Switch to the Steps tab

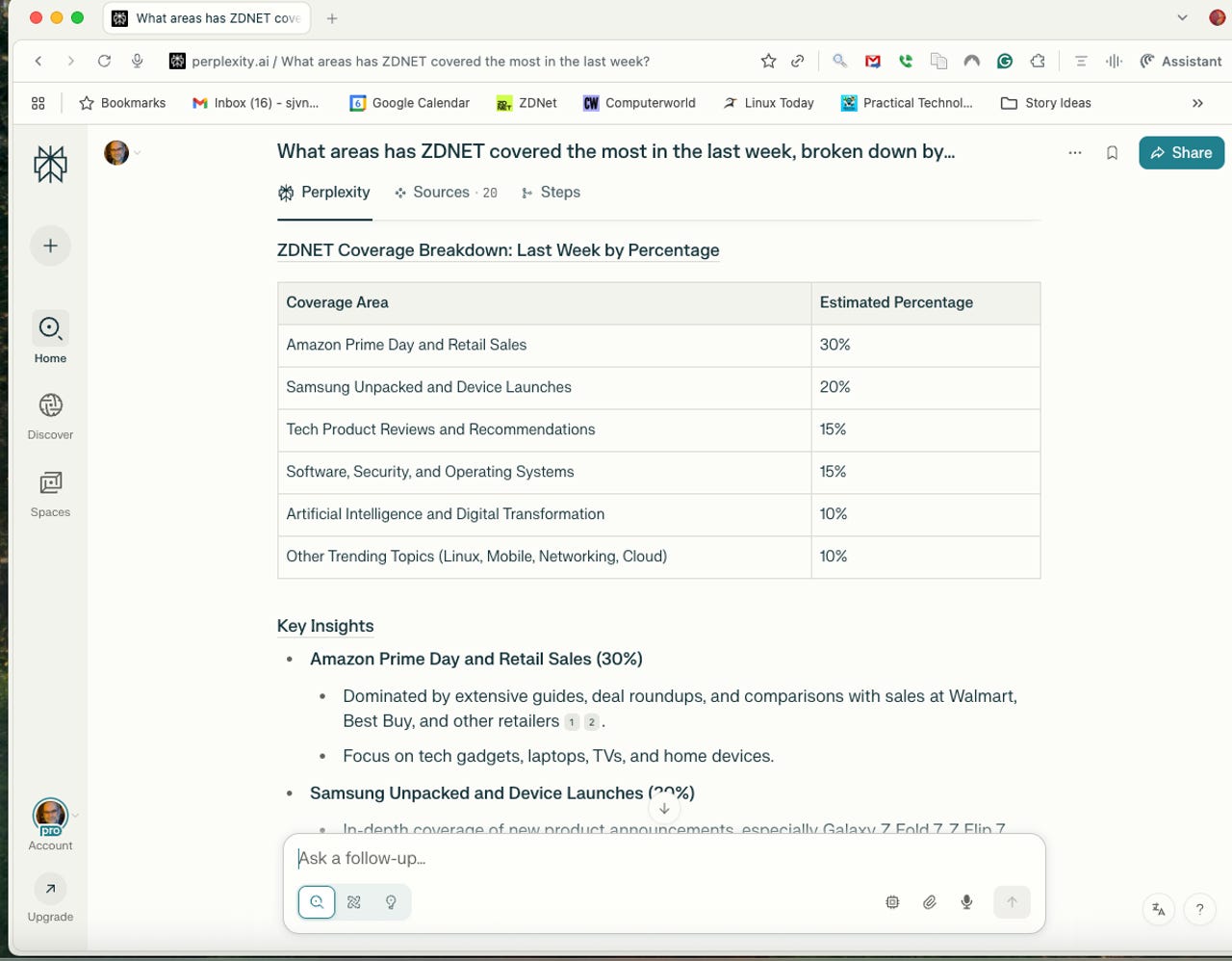551,193
